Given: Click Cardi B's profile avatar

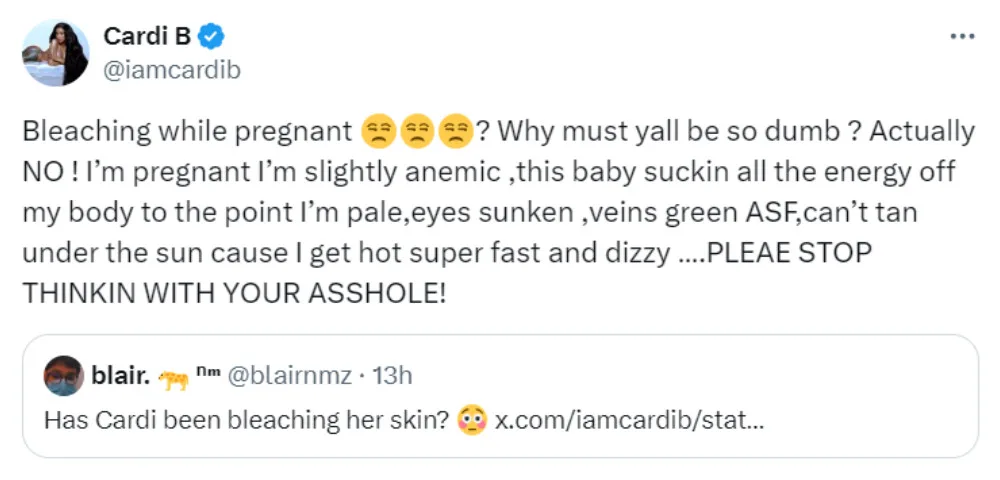Looking at the screenshot, I should pyautogui.click(x=57, y=53).
